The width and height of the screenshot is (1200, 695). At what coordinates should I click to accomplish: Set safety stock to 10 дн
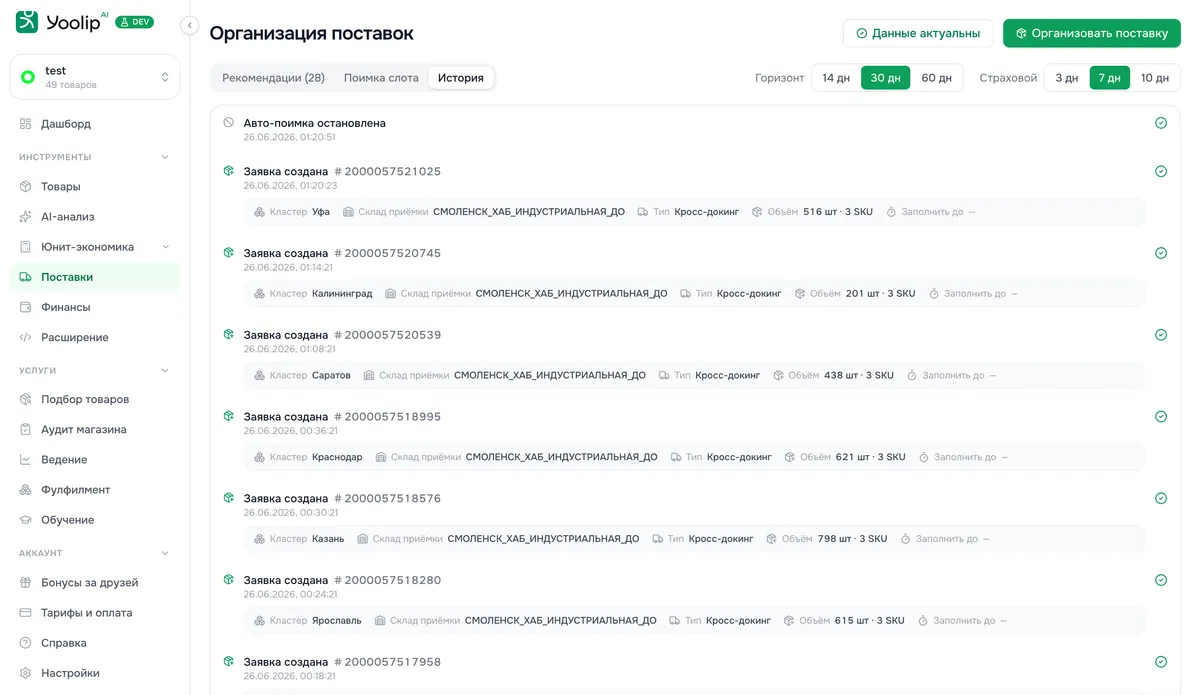pyautogui.click(x=1155, y=78)
